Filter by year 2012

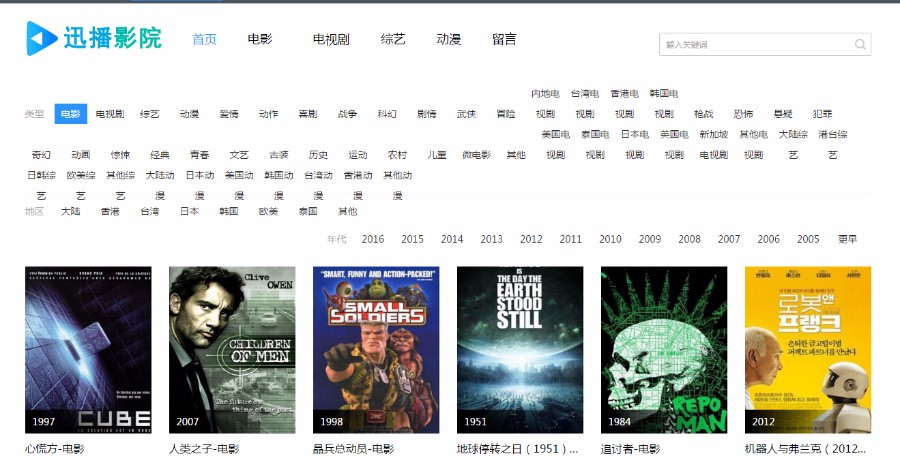click(x=531, y=239)
